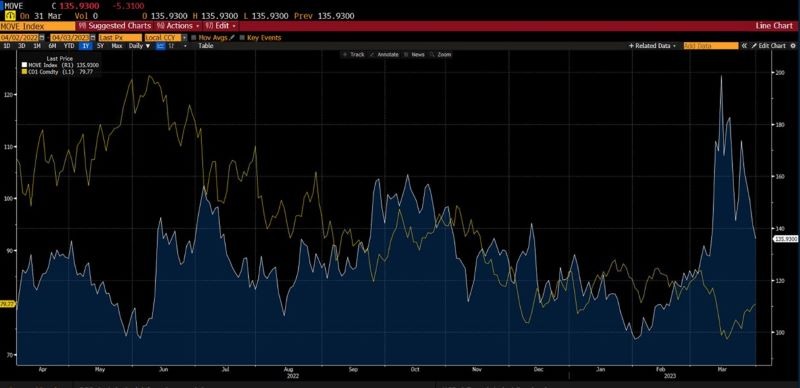Click the News overlay tool
800x388 pixels.
point(414,54)
